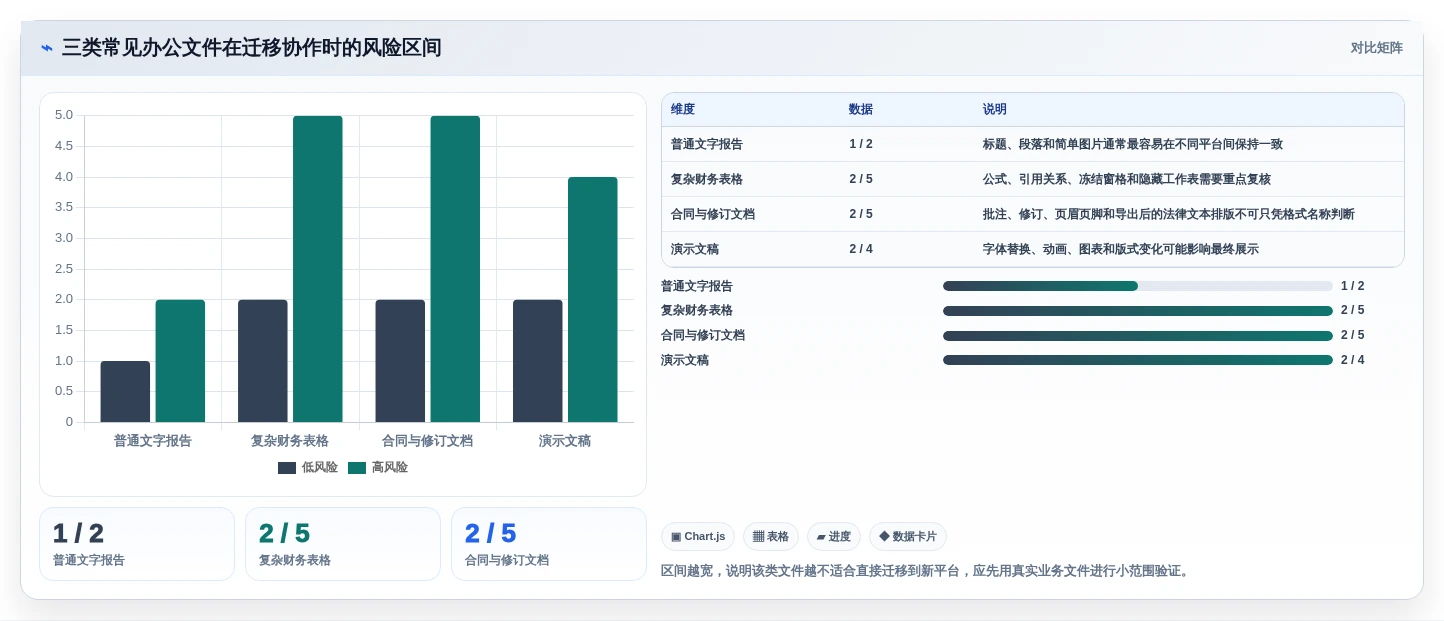This screenshot has height=621, width=1444.
Task: Click the high-risk bar for 复杂财务表格
Action: click(318, 269)
